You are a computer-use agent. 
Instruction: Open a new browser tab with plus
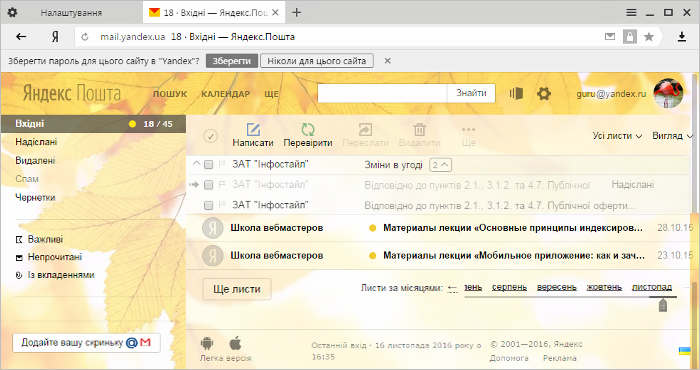(296, 12)
